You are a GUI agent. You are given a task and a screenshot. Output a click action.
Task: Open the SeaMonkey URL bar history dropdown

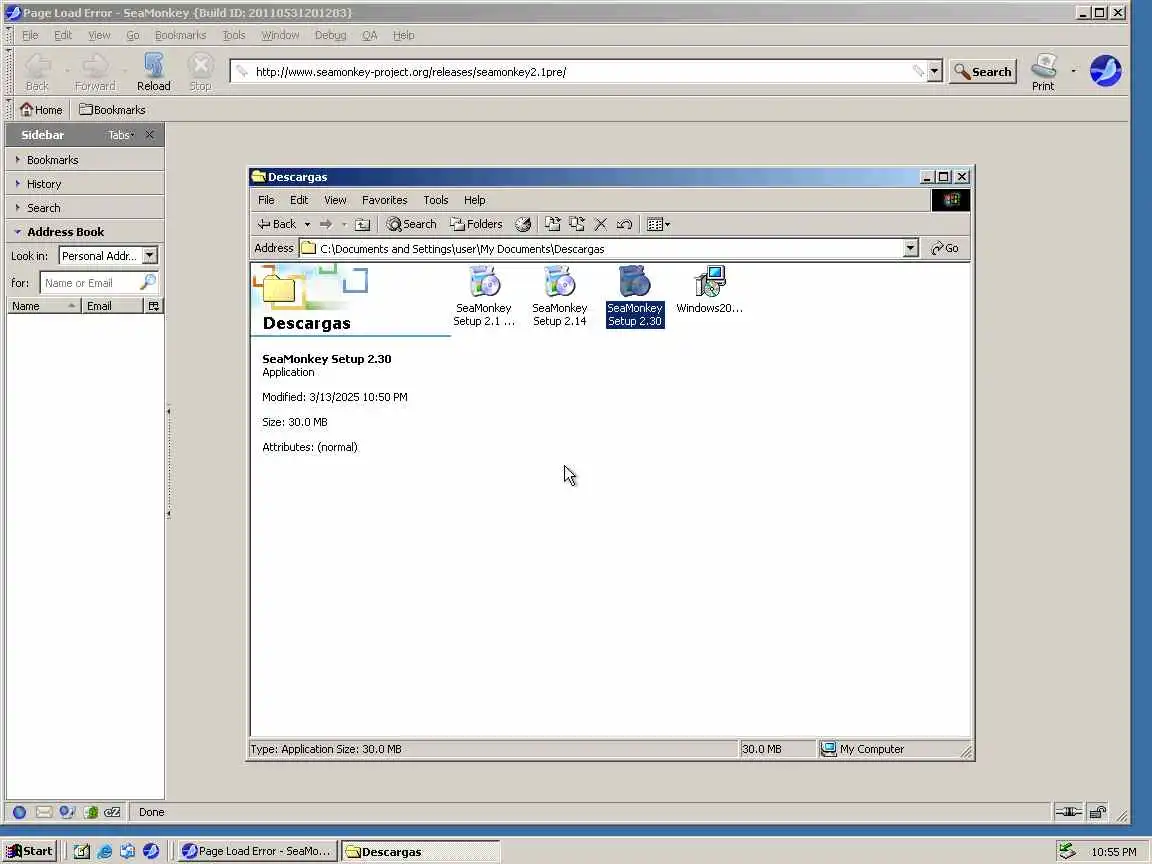[935, 71]
